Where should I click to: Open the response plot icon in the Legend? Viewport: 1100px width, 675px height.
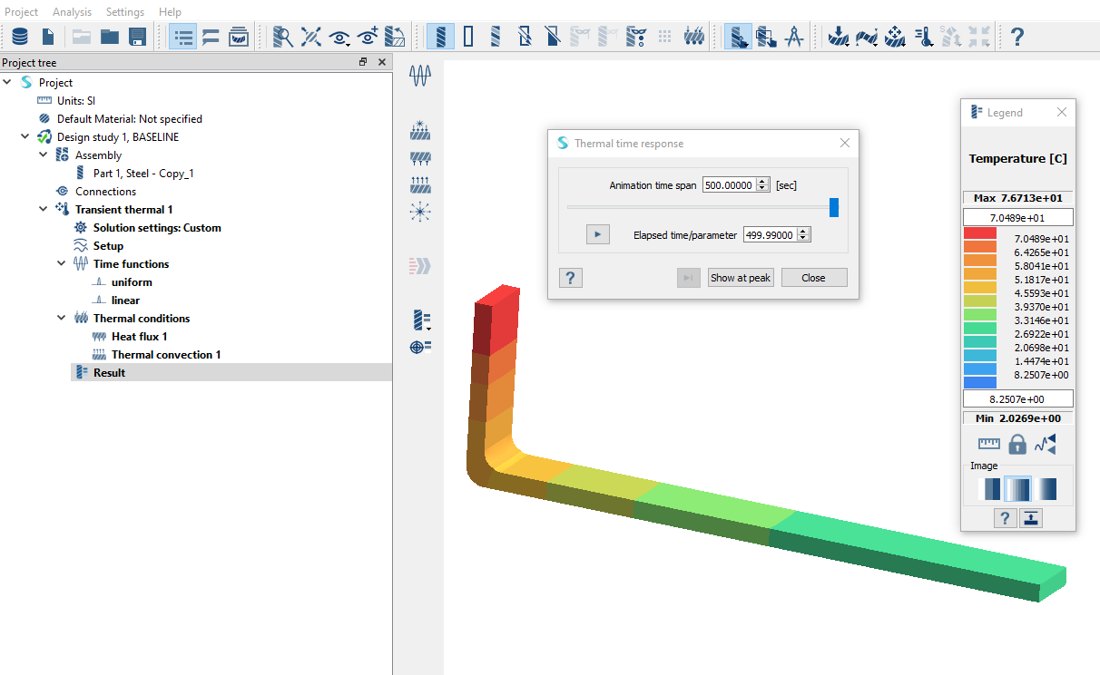click(x=1044, y=443)
